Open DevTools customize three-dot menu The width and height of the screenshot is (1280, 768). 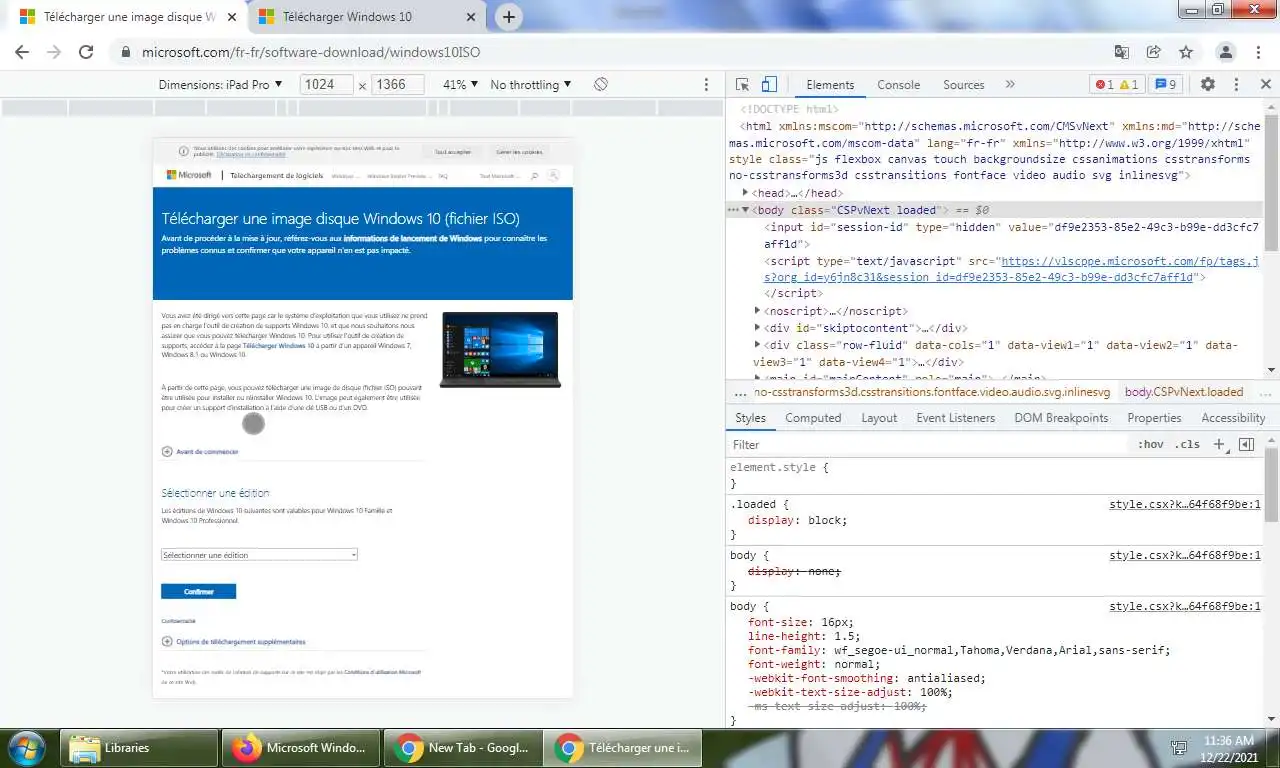(x=1236, y=85)
